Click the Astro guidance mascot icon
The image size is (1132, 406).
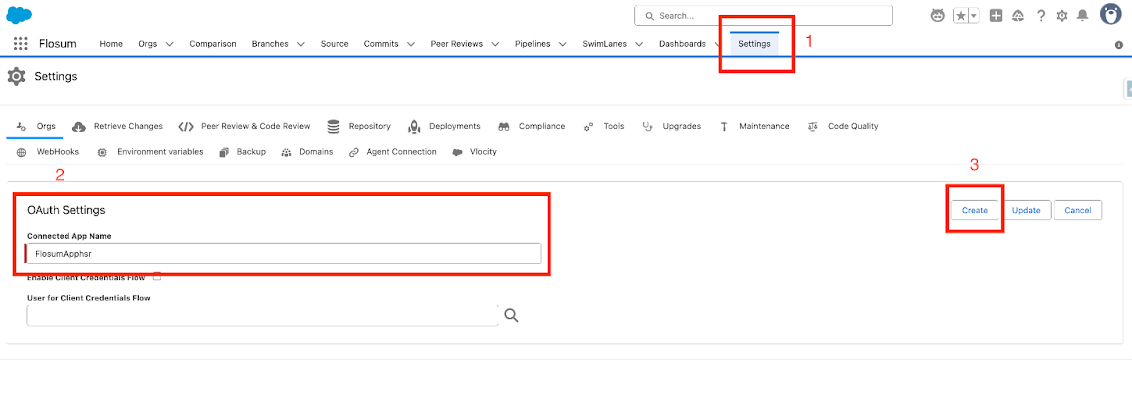938,15
